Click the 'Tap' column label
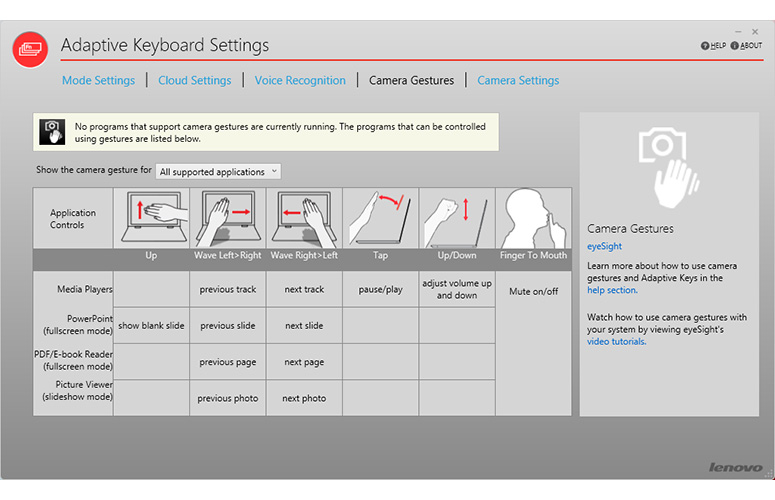 (381, 255)
